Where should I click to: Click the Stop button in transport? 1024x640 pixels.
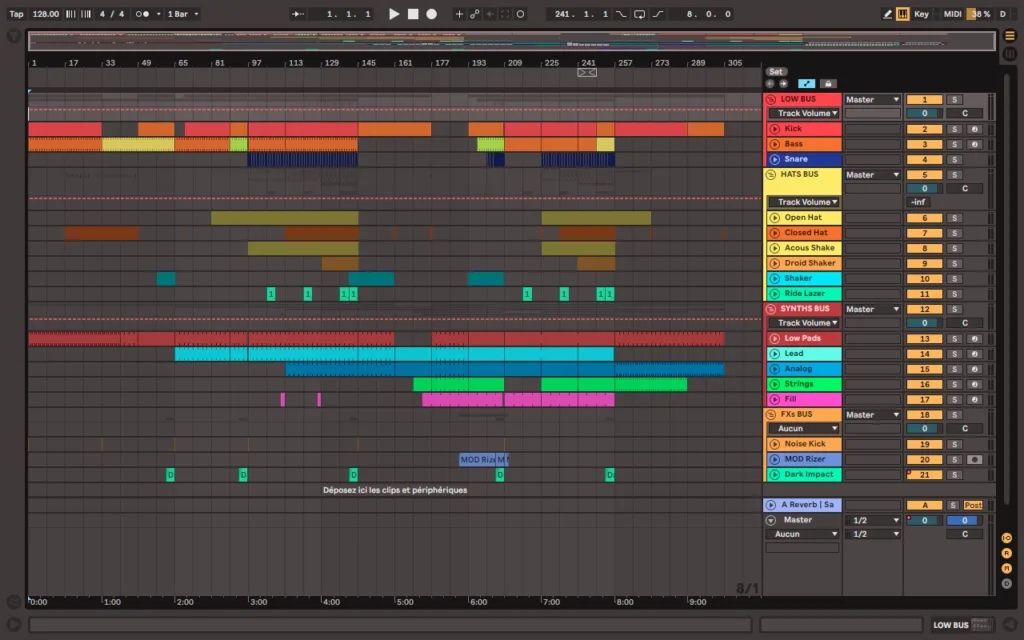coord(413,14)
